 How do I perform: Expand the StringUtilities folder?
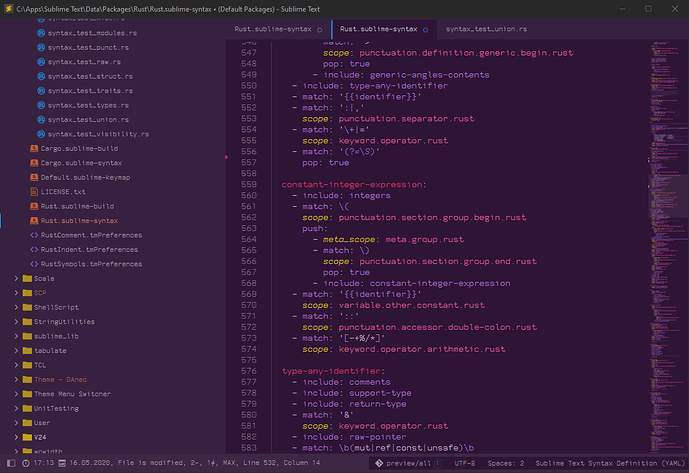16,322
